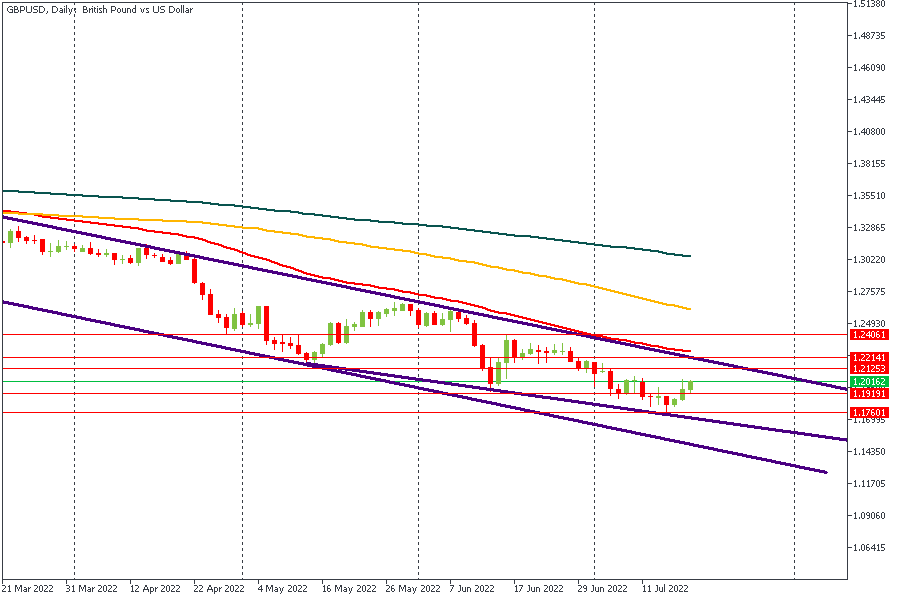The width and height of the screenshot is (900, 600).
Task: Click the green 1.20162 current price label
Action: (868, 382)
